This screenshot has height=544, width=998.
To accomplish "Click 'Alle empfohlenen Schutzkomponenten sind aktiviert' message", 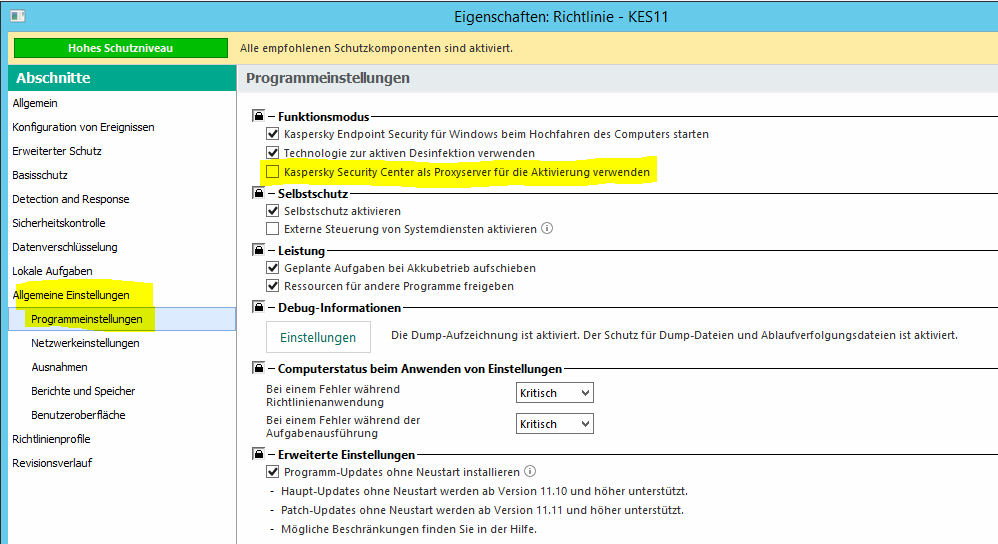I will pos(376,48).
